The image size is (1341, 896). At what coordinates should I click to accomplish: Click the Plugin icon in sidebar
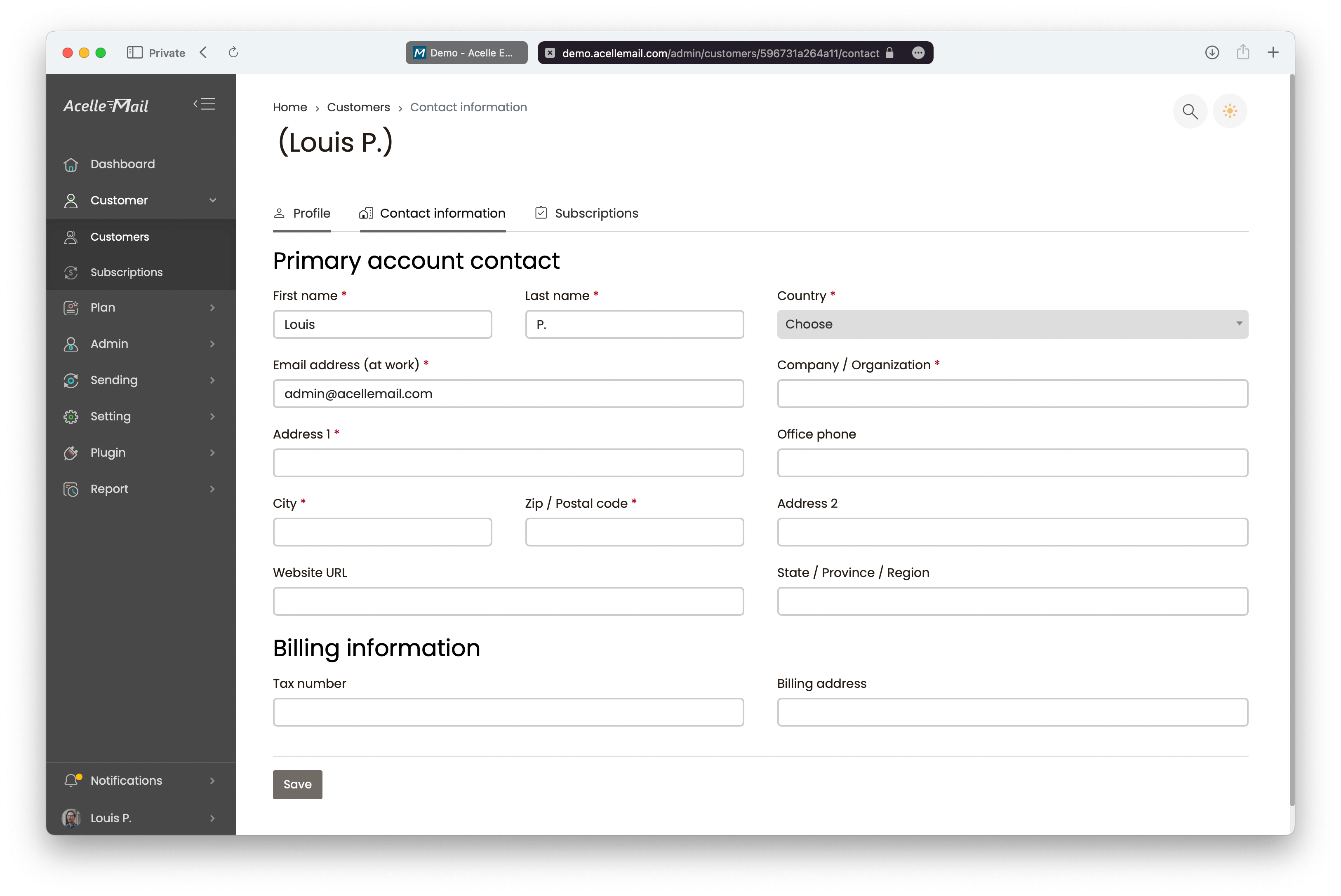click(x=71, y=452)
